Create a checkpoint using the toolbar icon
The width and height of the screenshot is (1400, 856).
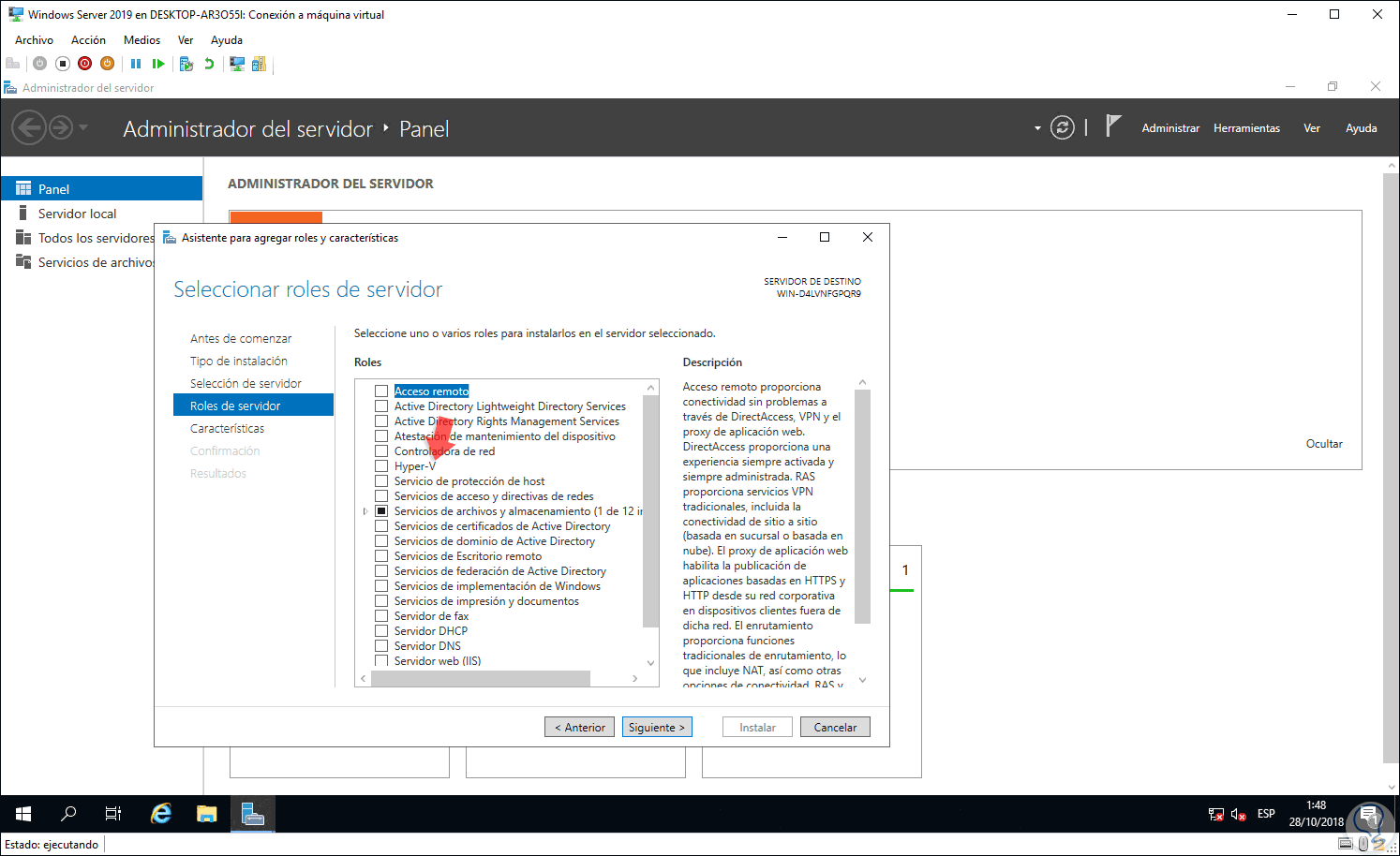click(x=186, y=64)
